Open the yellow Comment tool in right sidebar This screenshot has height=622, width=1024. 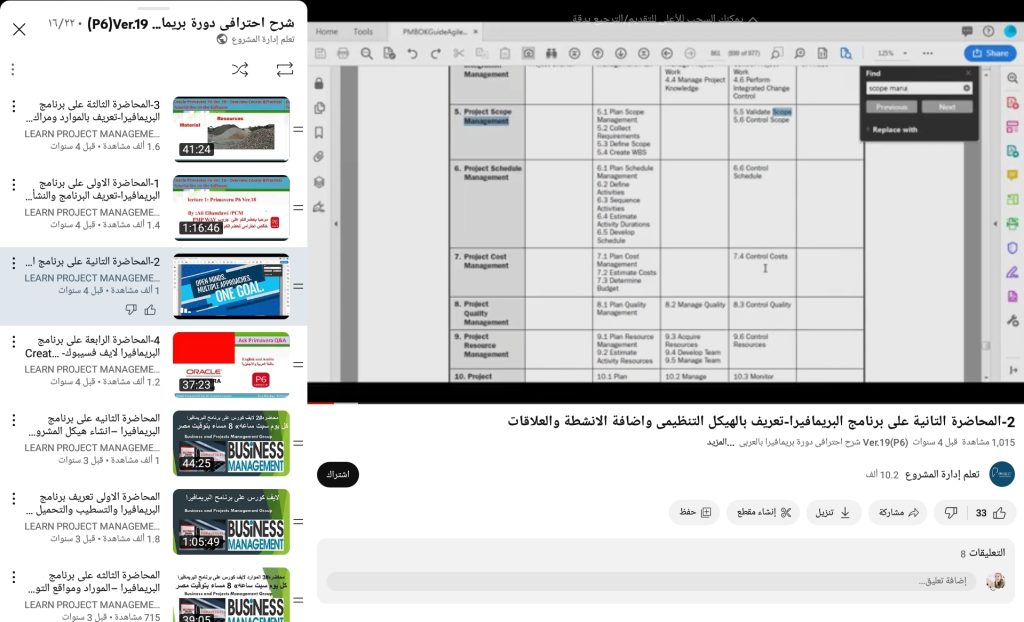point(1012,175)
